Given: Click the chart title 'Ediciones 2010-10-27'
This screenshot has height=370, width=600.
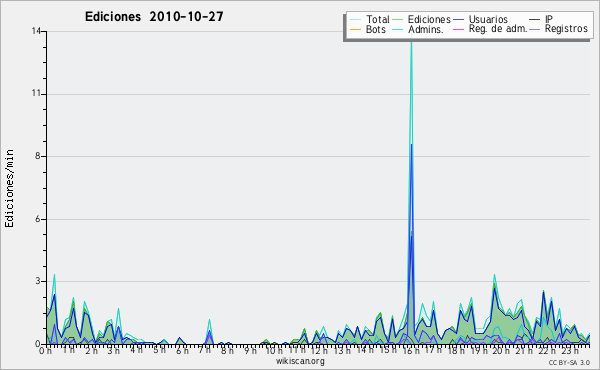Looking at the screenshot, I should point(154,17).
